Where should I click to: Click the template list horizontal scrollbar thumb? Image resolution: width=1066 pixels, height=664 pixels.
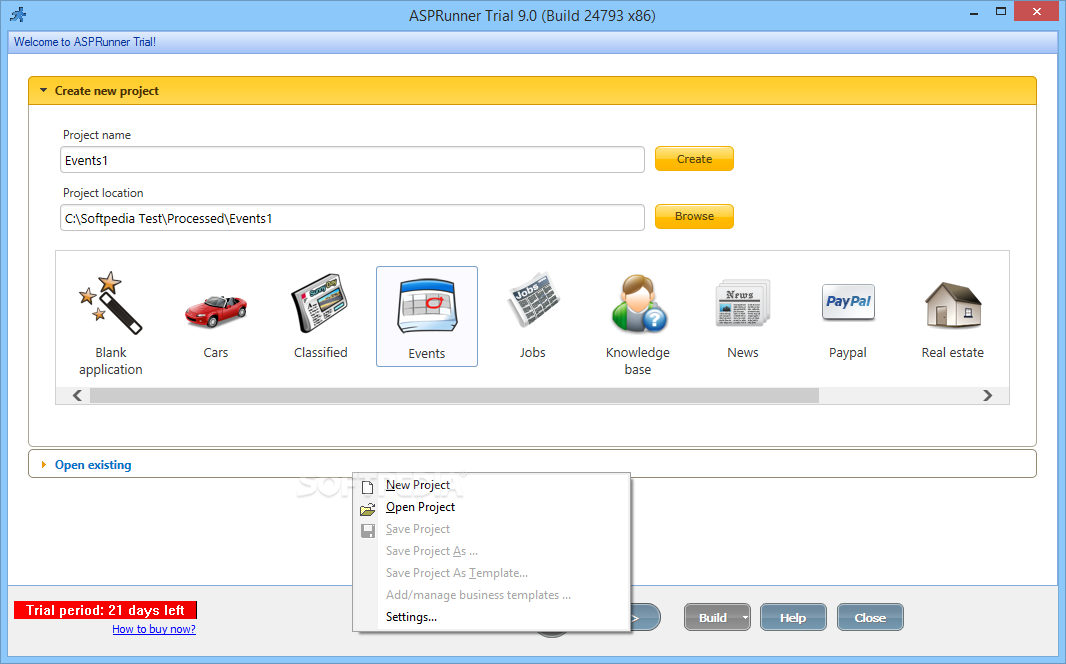[454, 396]
